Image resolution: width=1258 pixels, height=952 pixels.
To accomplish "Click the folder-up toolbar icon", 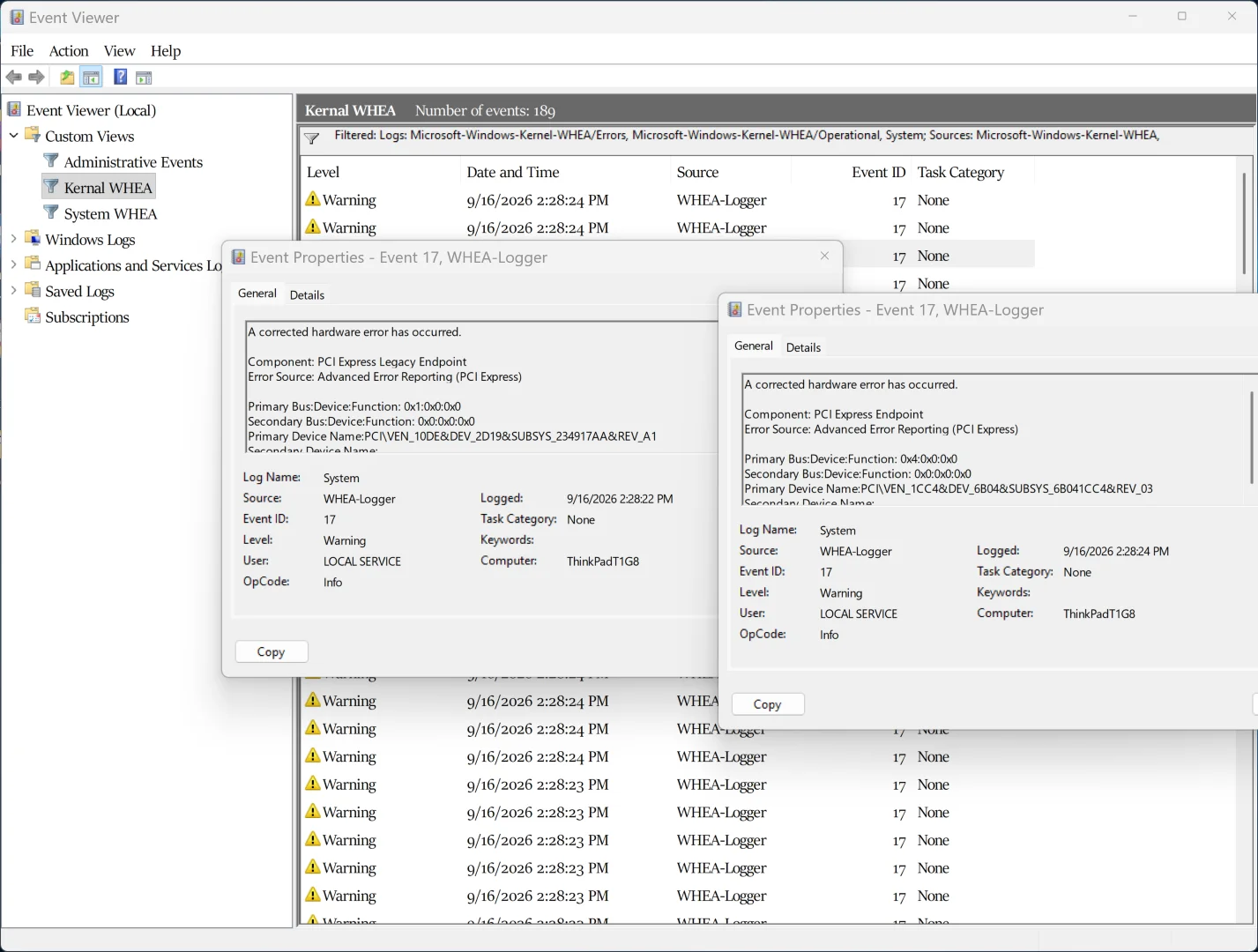I will (x=67, y=78).
